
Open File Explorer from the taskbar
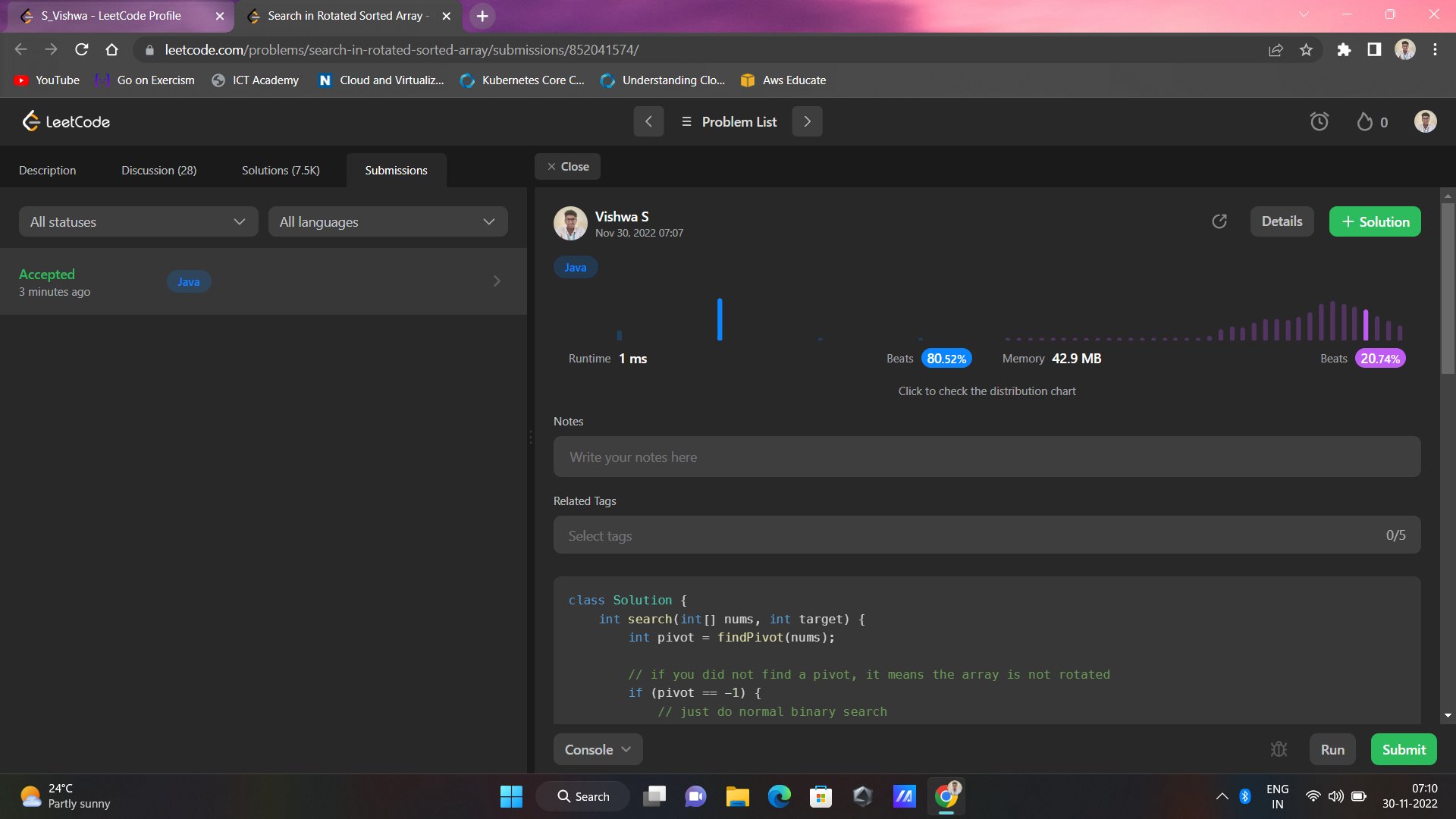(x=737, y=796)
